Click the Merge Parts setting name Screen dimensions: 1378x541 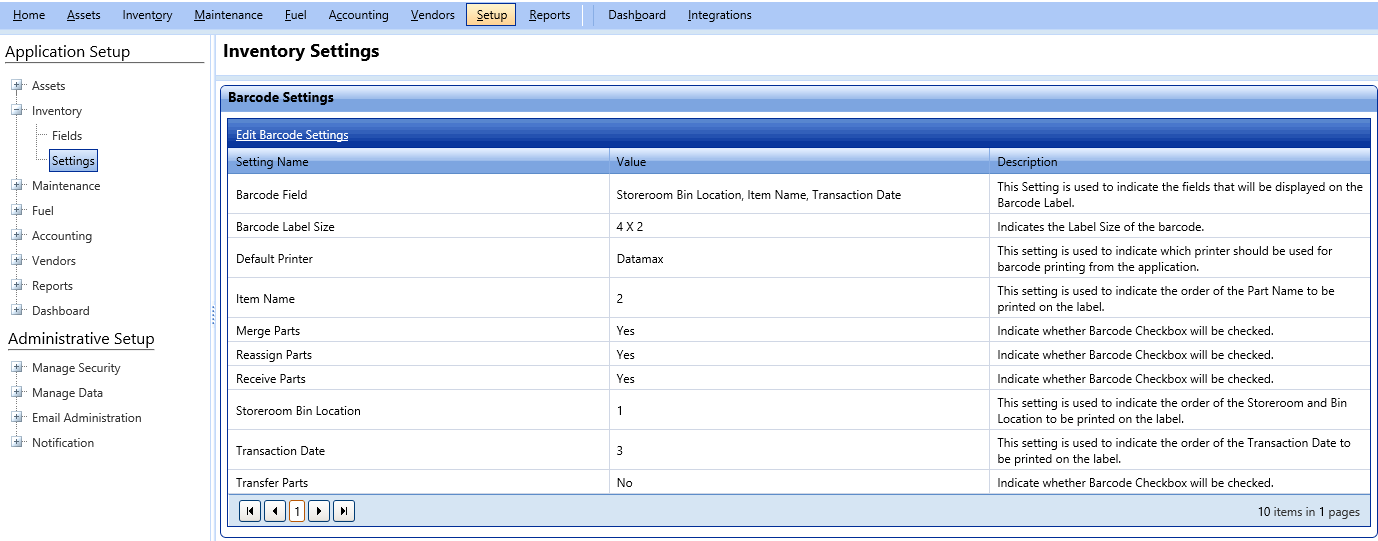[268, 331]
